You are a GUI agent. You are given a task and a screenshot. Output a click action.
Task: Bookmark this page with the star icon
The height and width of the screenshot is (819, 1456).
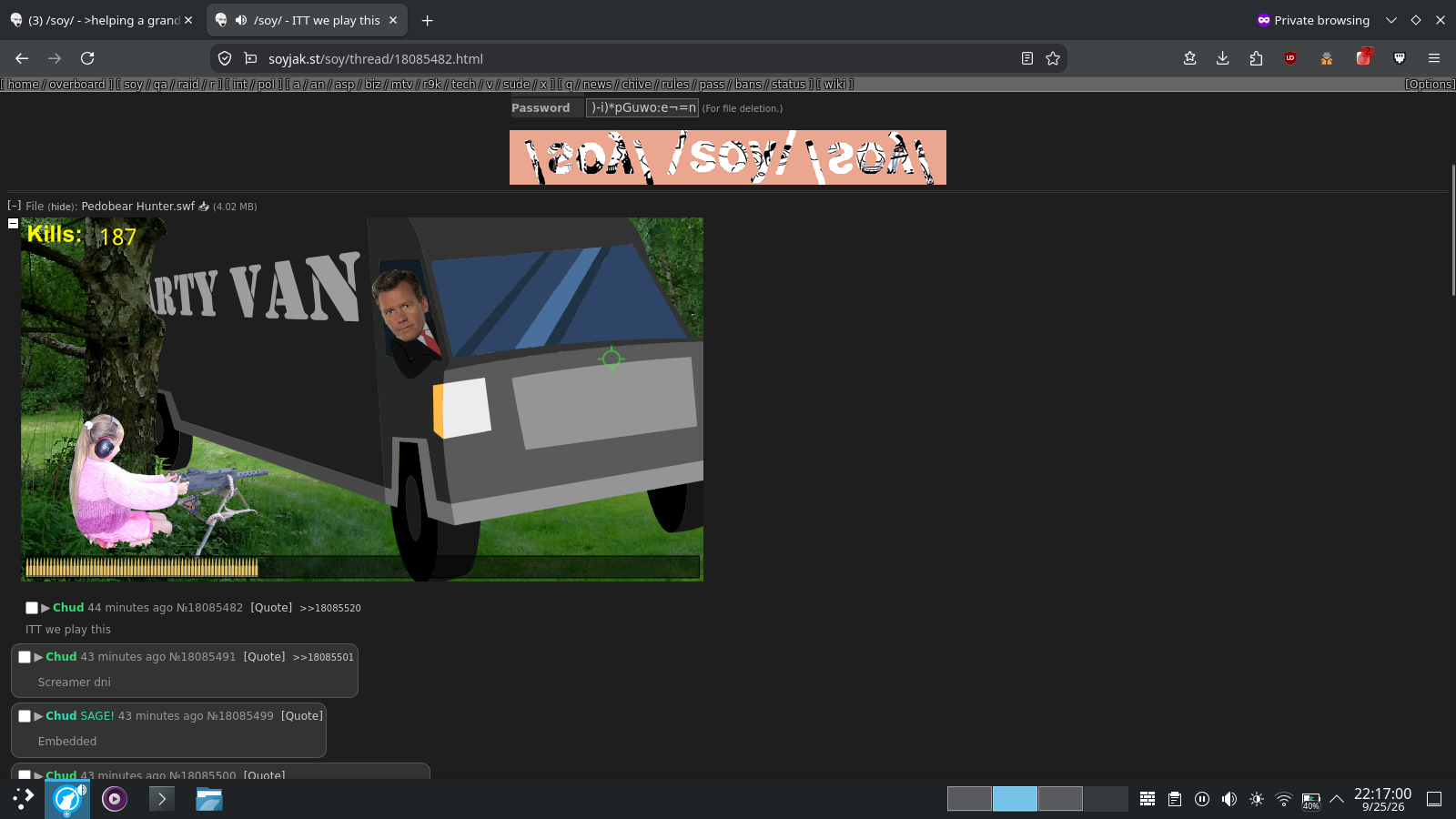[1053, 58]
